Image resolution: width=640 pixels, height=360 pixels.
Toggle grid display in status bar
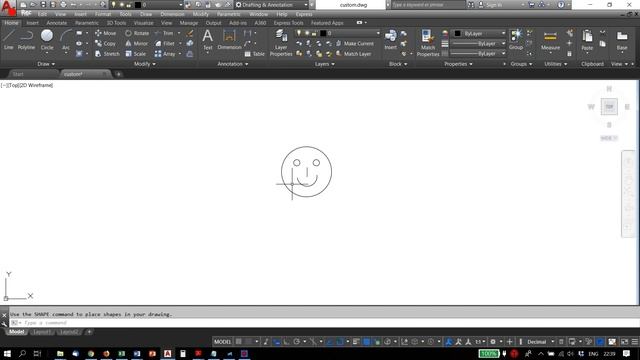239,342
